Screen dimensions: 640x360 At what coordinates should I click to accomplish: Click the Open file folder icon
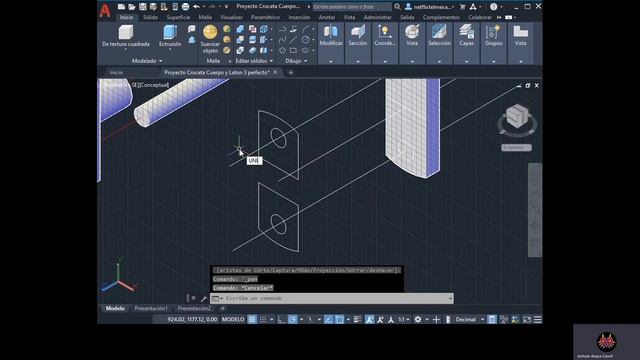point(131,7)
